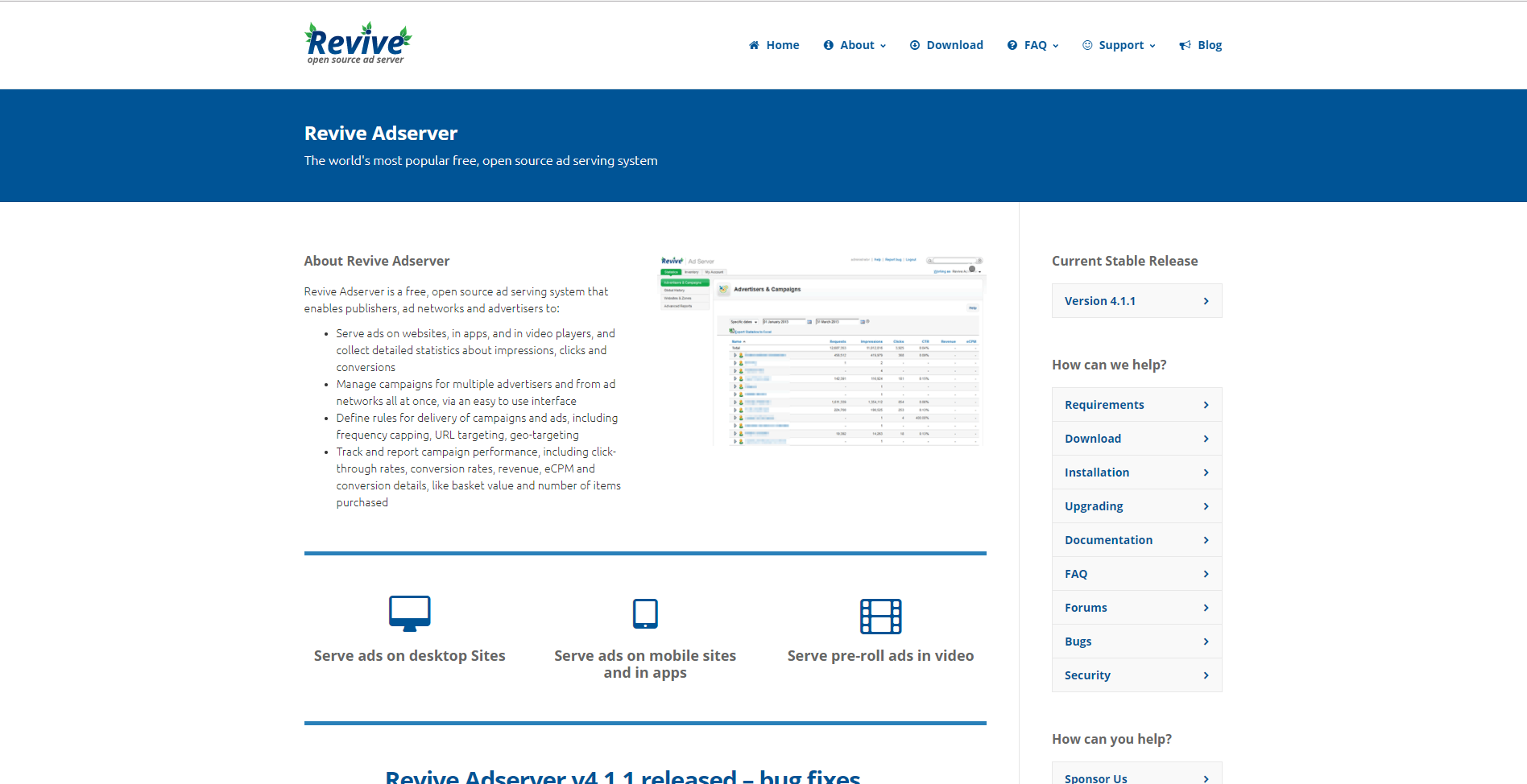
Task: Open the Sponsor Us link
Action: pos(1136,774)
